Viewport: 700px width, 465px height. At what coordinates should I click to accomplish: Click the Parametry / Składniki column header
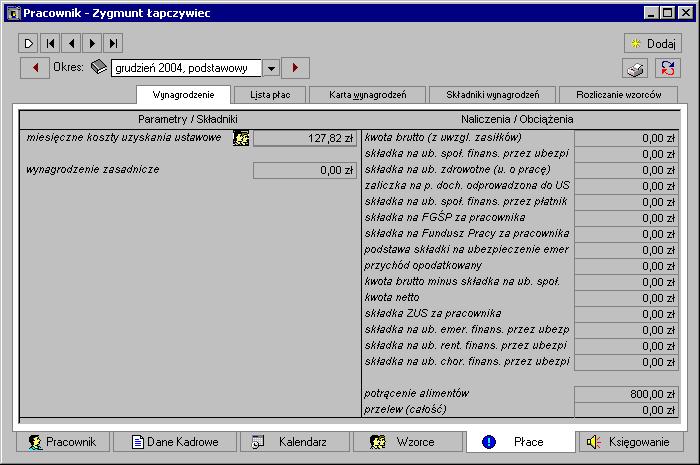click(188, 119)
